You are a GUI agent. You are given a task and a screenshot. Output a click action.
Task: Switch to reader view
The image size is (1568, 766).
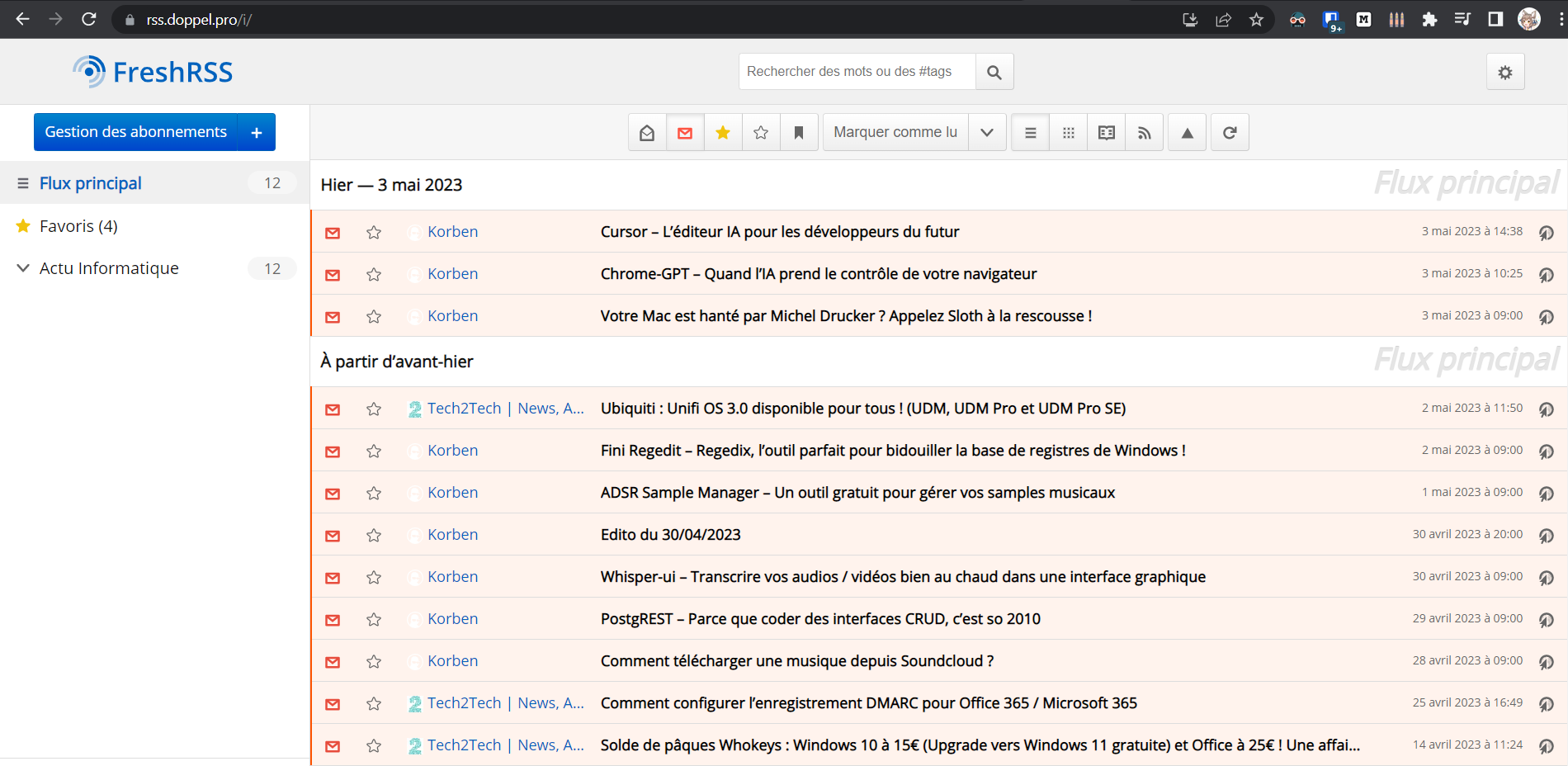click(1107, 132)
